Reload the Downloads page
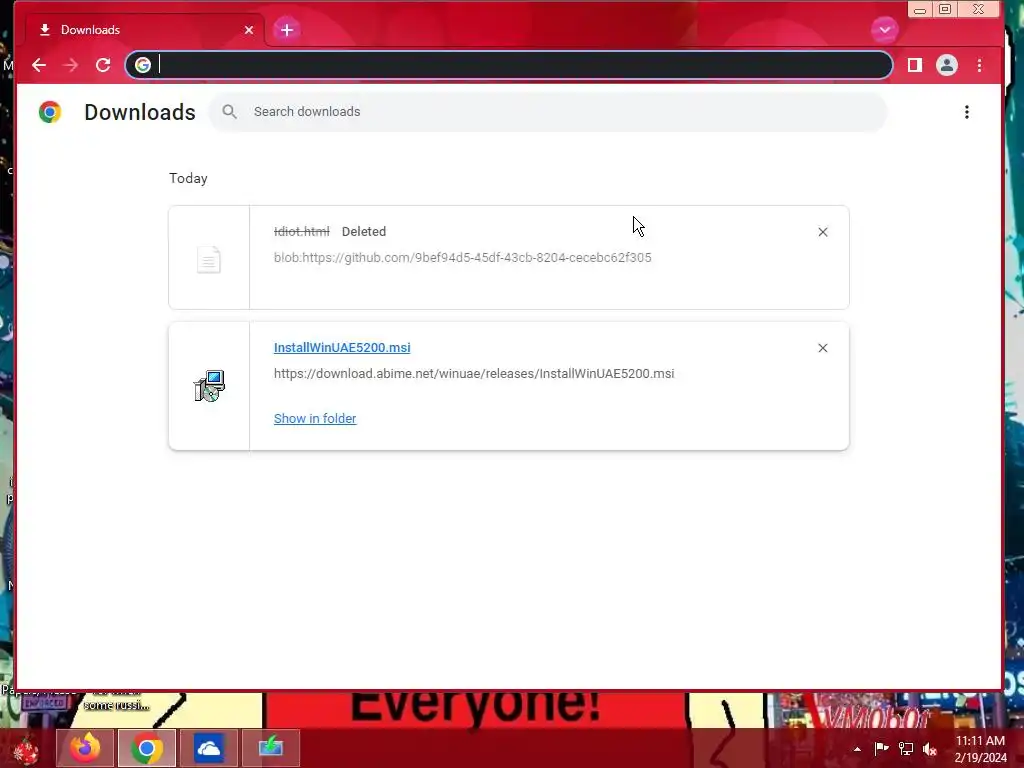The width and height of the screenshot is (1024, 768). [103, 65]
